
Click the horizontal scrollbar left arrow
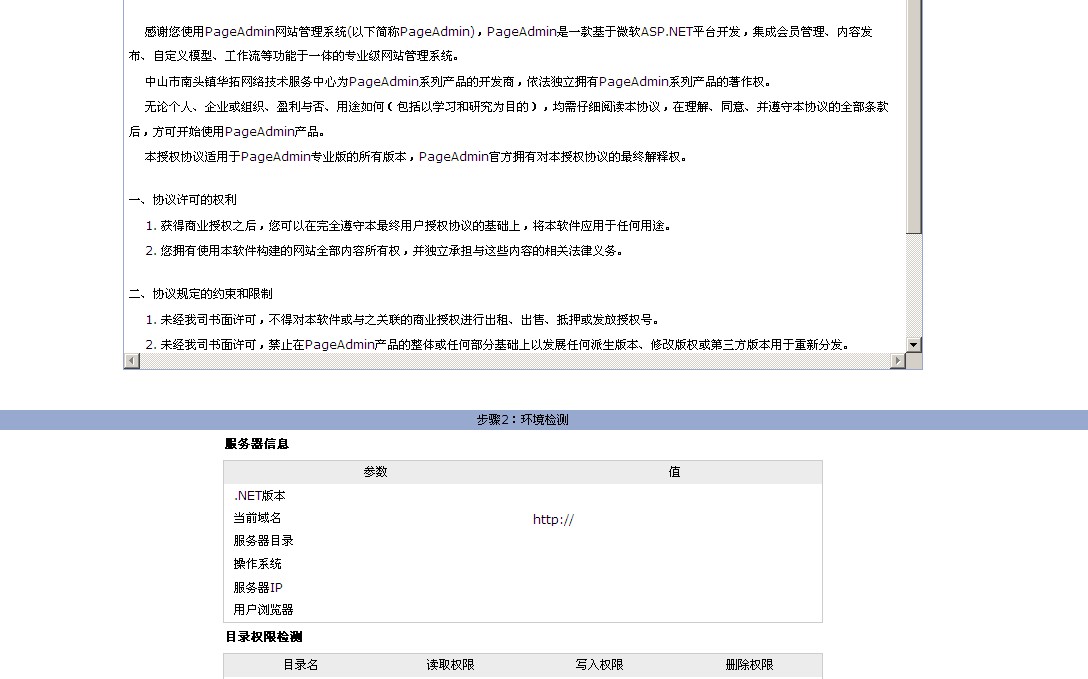click(x=132, y=361)
